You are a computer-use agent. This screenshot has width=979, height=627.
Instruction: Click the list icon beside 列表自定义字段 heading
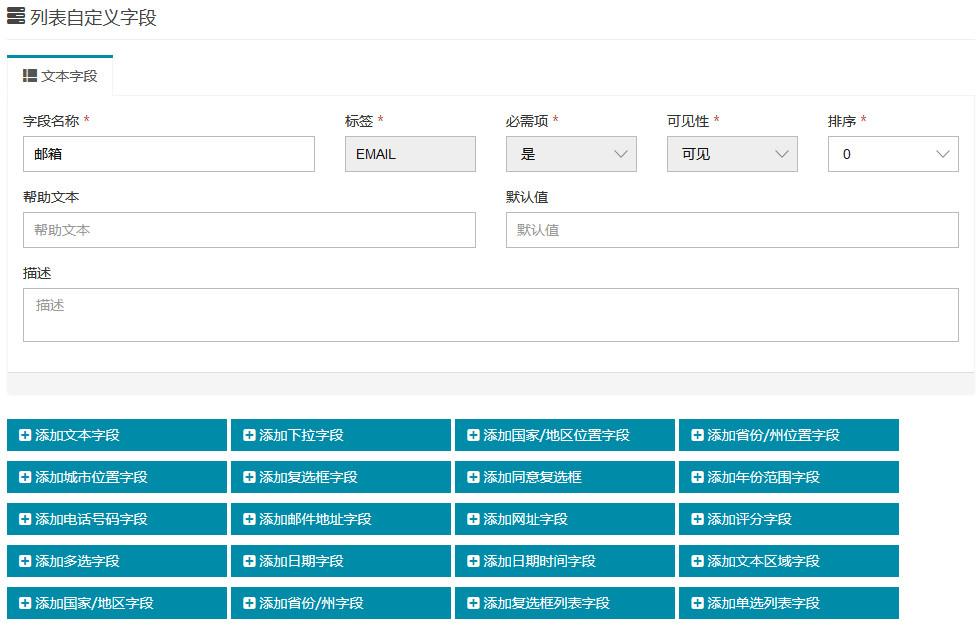(x=16, y=16)
